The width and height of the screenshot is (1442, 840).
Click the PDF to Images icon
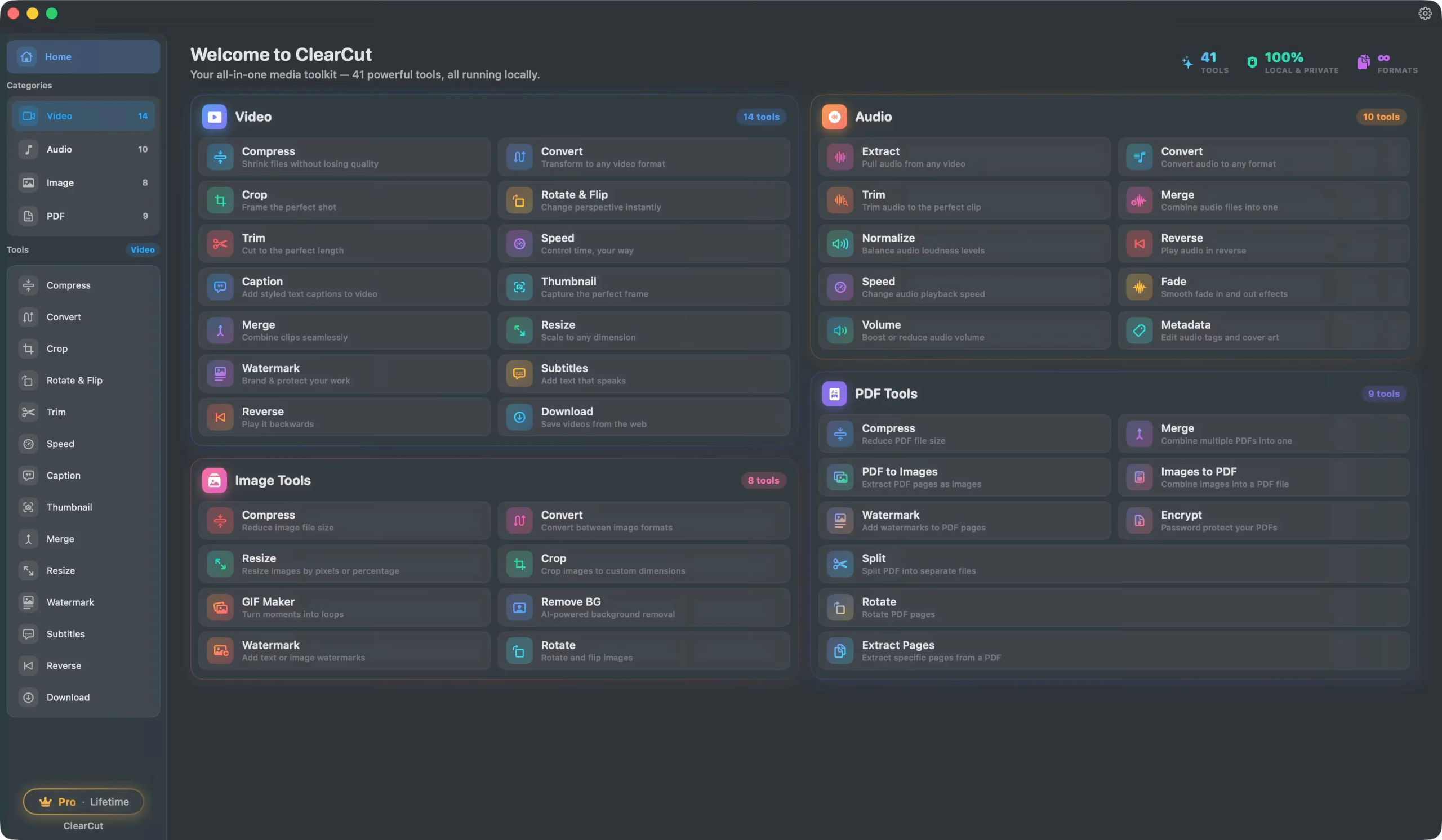[x=840, y=477]
